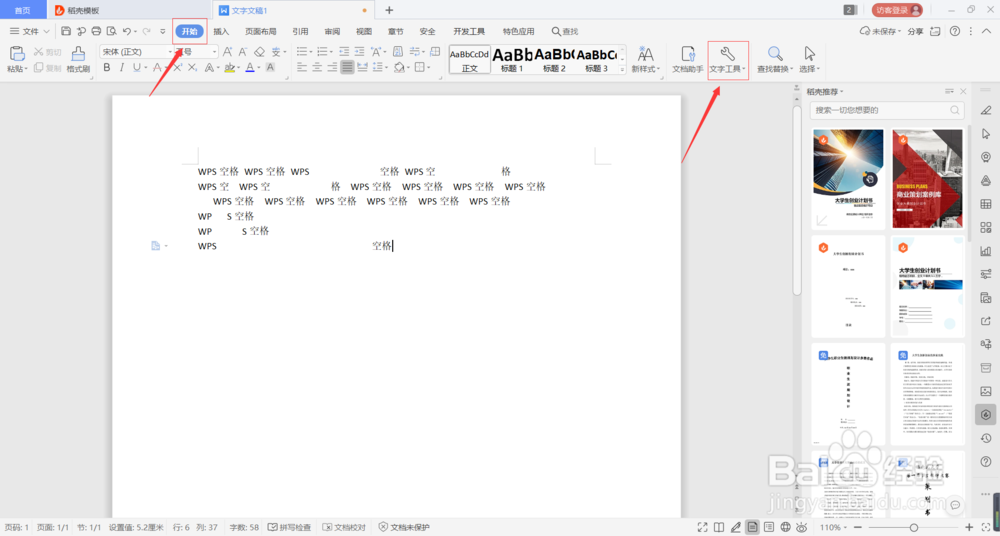This screenshot has height=536, width=1000.
Task: Click the Increase Indent icon
Action: tap(359, 52)
